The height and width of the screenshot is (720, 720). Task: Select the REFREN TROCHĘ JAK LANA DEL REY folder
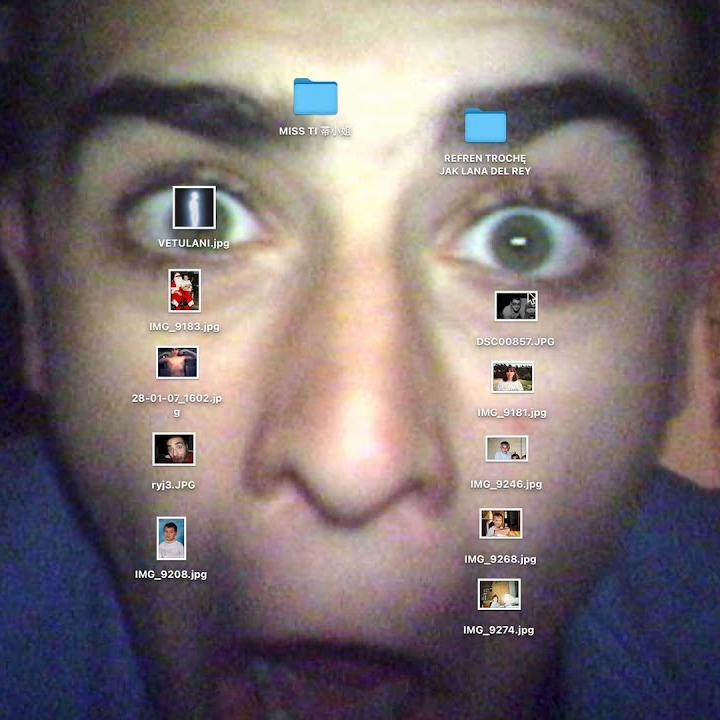[485, 125]
